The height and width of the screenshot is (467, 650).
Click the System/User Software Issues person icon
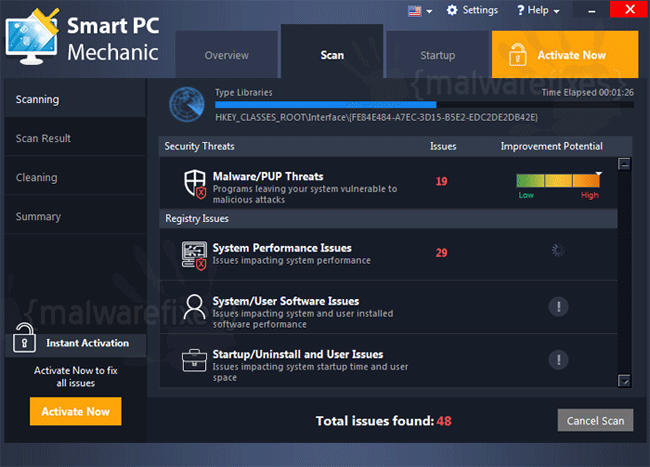tap(194, 307)
